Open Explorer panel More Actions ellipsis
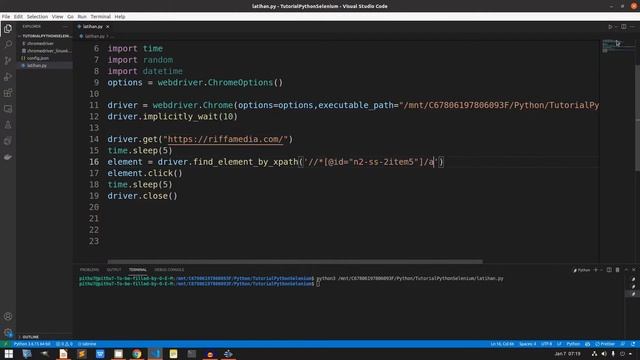The width and height of the screenshot is (640, 360). 65,27
